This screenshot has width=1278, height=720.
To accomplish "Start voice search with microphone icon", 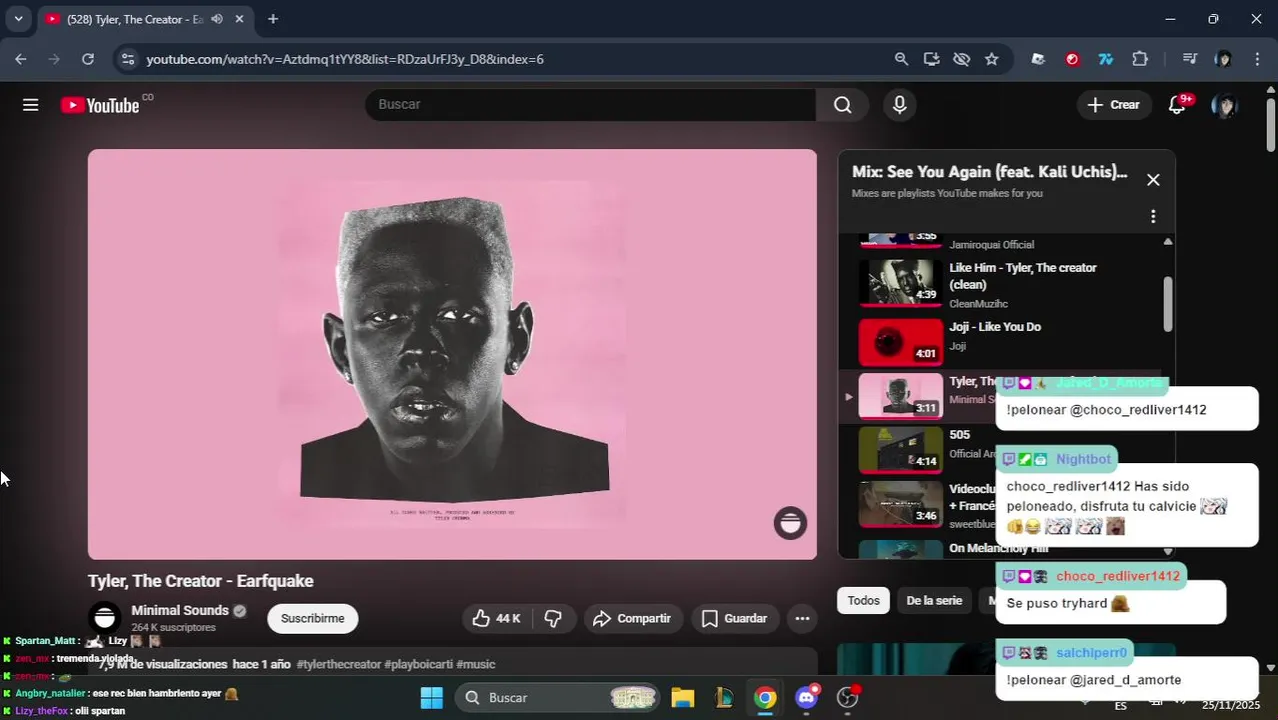I will [899, 105].
